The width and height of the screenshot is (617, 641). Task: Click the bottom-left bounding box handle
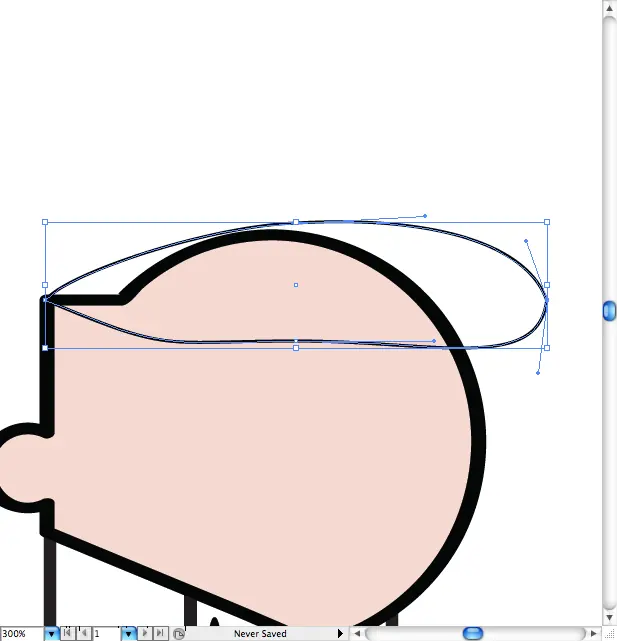(45, 348)
